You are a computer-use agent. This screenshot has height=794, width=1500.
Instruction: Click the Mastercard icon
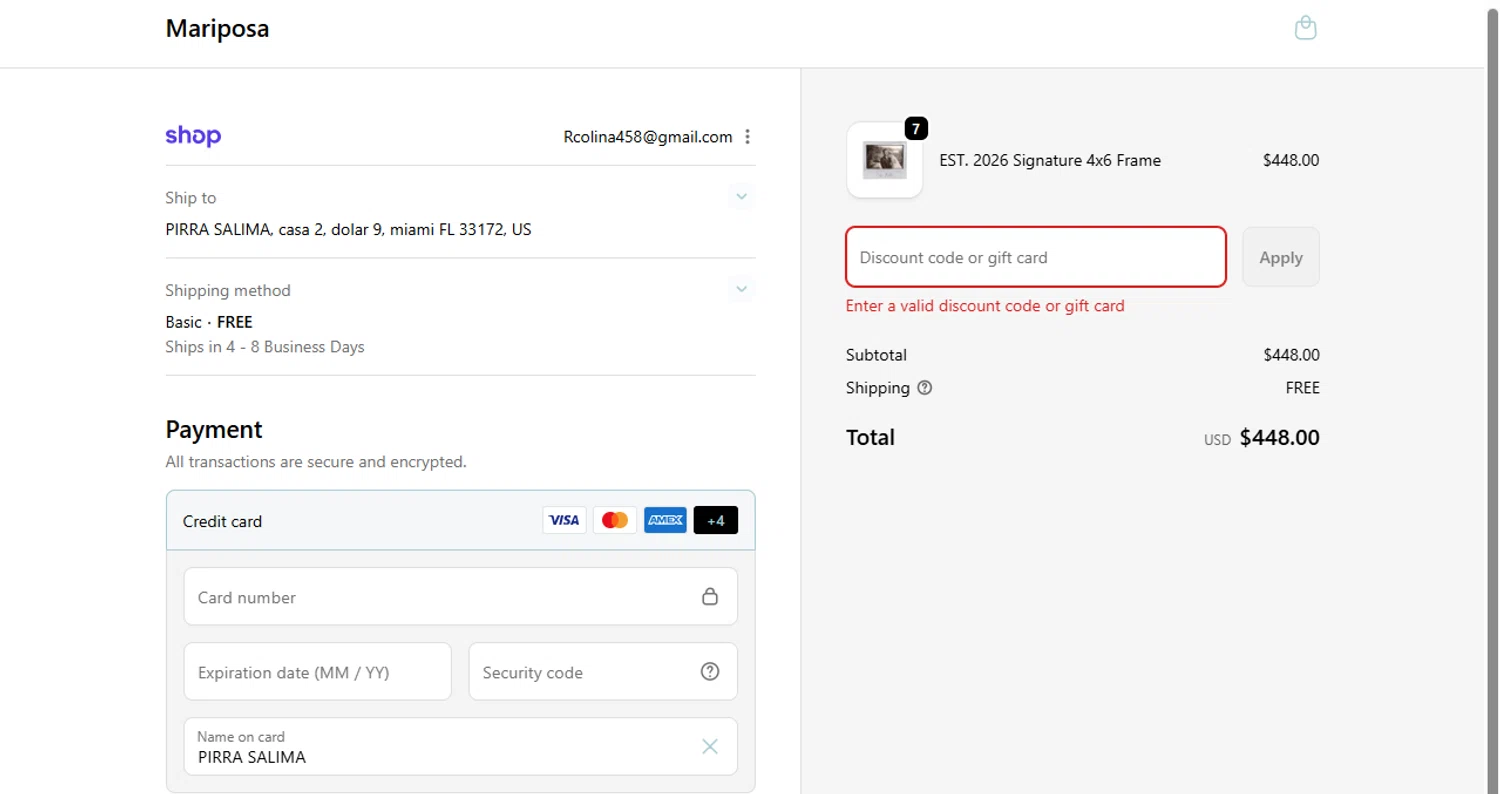[615, 520]
